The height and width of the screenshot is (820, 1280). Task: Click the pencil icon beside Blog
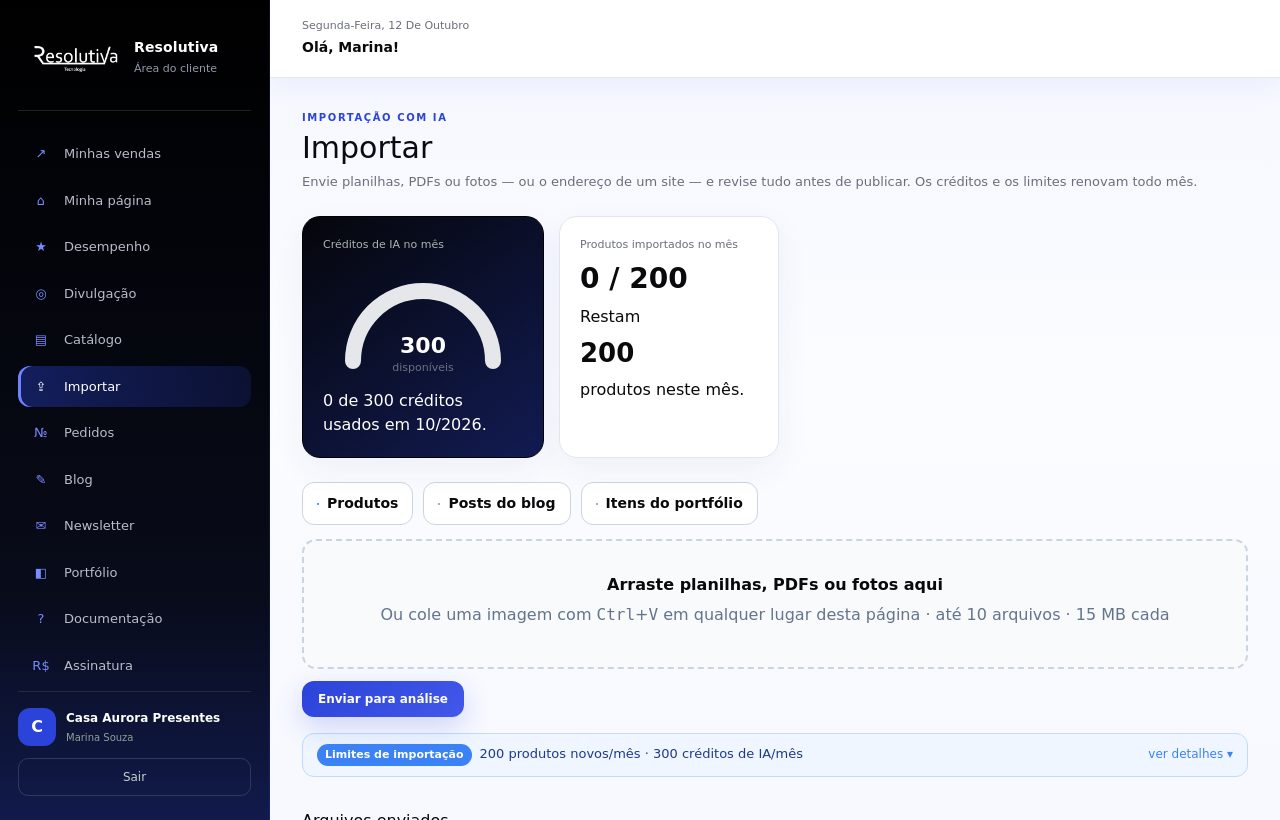pyautogui.click(x=41, y=480)
